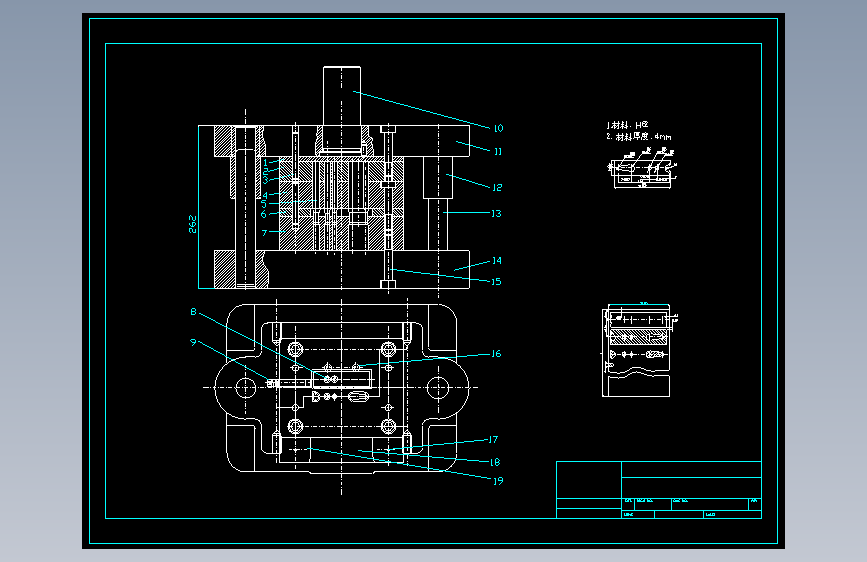The height and width of the screenshot is (562, 867).
Task: Select the callout number 7 label
Action: (x=264, y=233)
